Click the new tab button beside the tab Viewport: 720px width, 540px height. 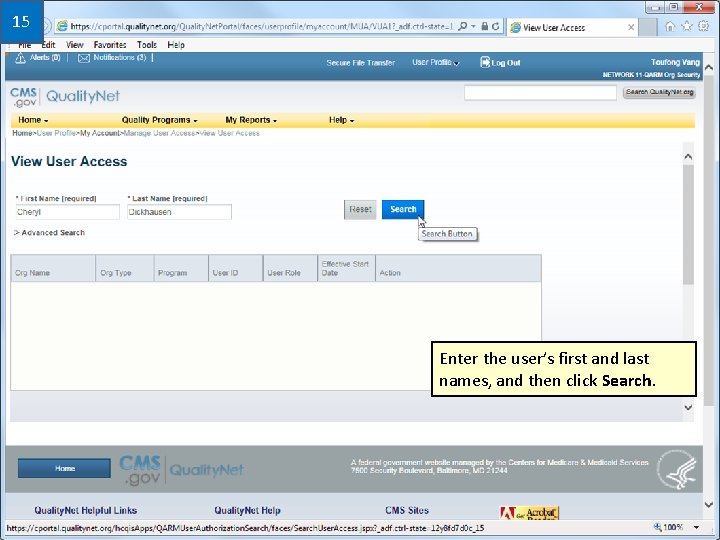[x=648, y=28]
